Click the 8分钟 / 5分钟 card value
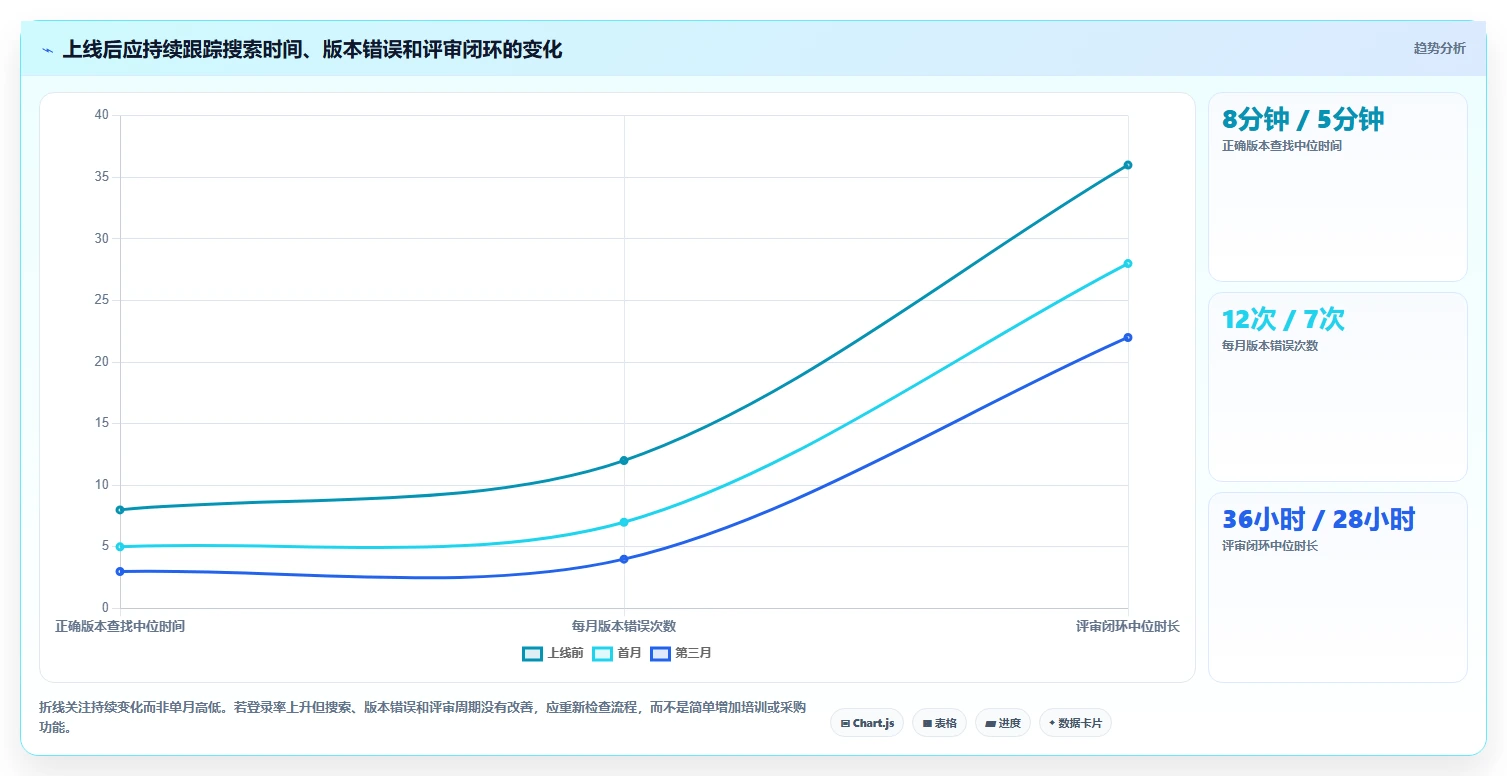The height and width of the screenshot is (776, 1507). tap(1303, 120)
